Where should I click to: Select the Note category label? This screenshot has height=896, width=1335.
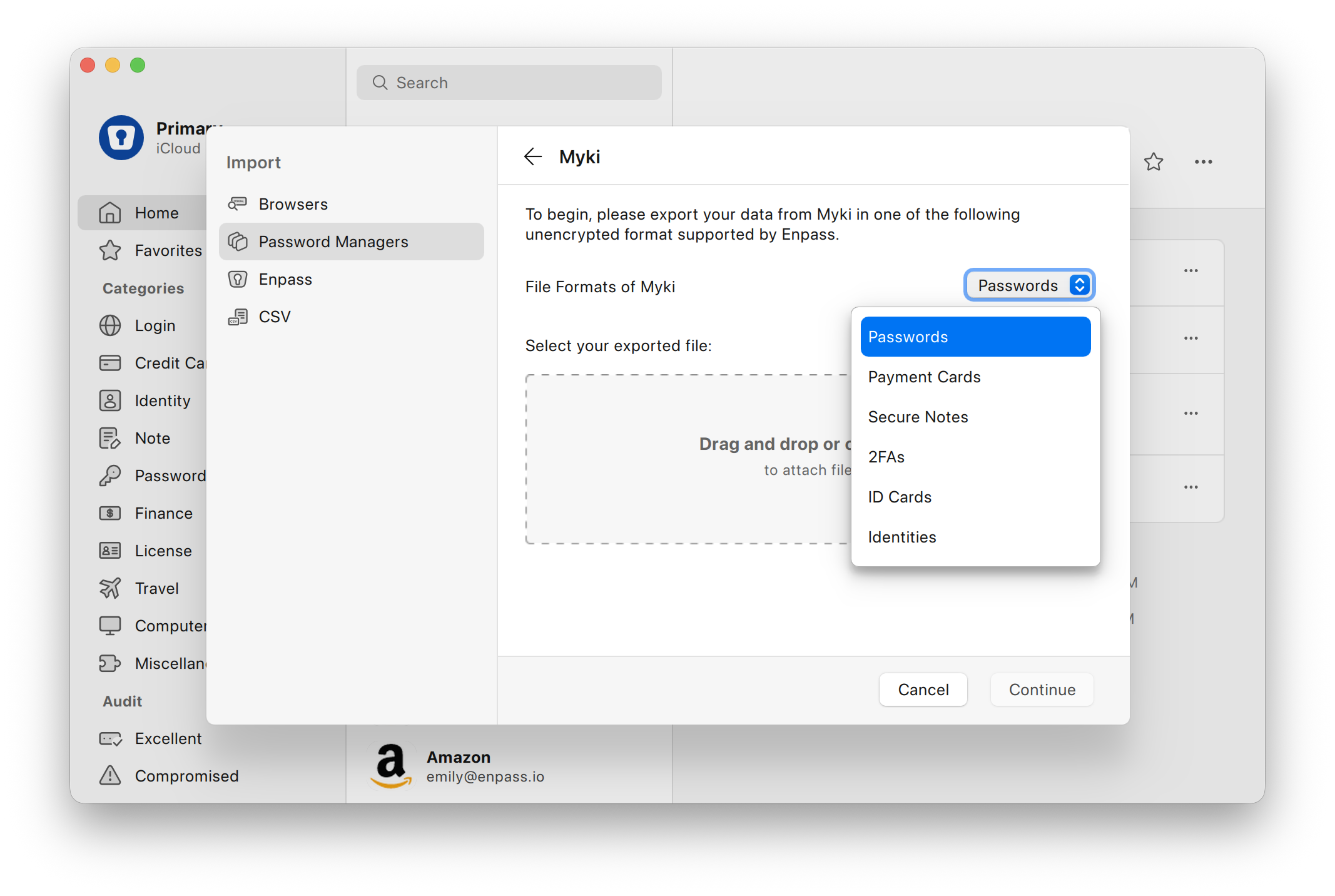click(153, 438)
